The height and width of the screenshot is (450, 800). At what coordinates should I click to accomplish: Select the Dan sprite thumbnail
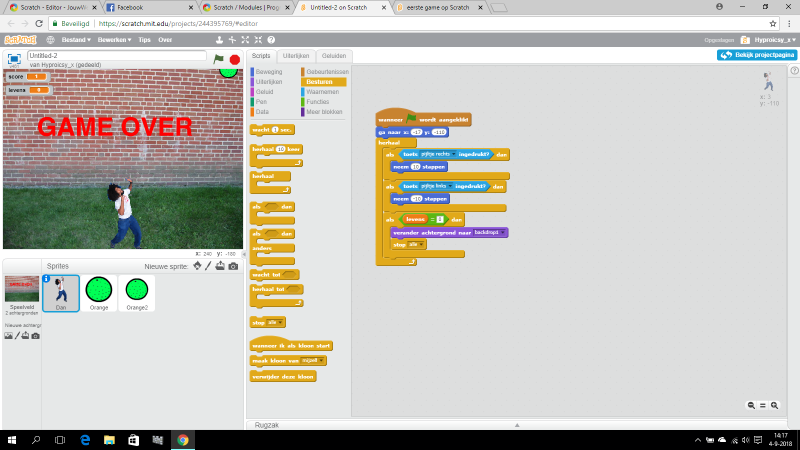(61, 293)
